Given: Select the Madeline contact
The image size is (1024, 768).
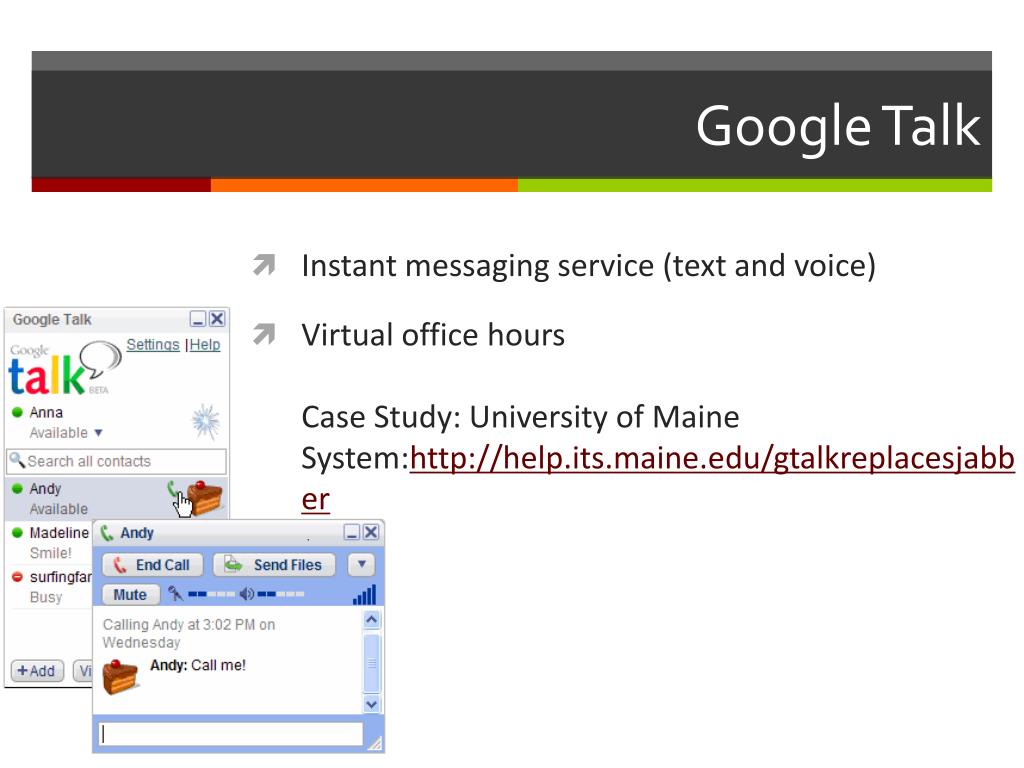Looking at the screenshot, I should [x=50, y=543].
